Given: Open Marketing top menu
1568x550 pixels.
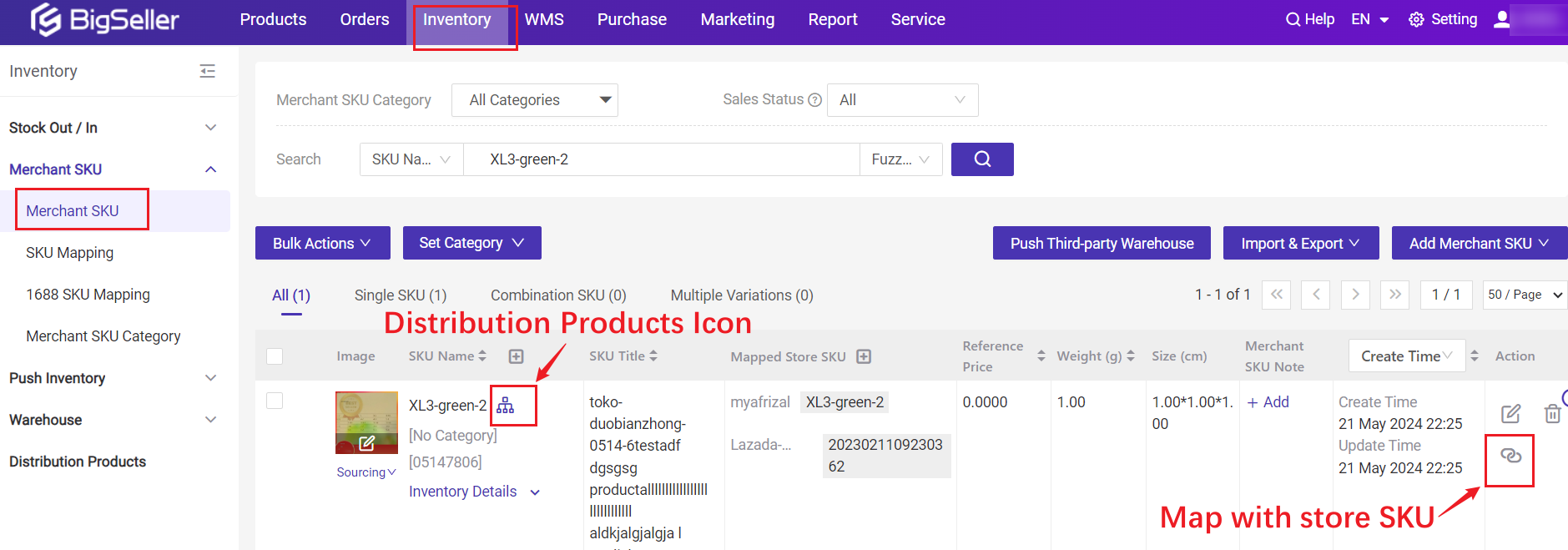Looking at the screenshot, I should (738, 19).
